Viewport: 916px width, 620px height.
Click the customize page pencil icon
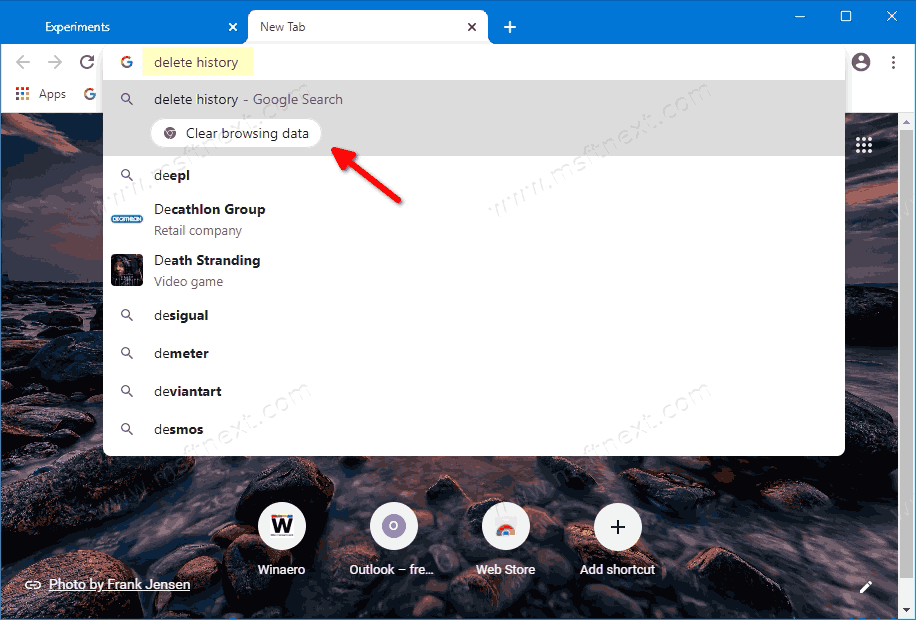tap(866, 587)
